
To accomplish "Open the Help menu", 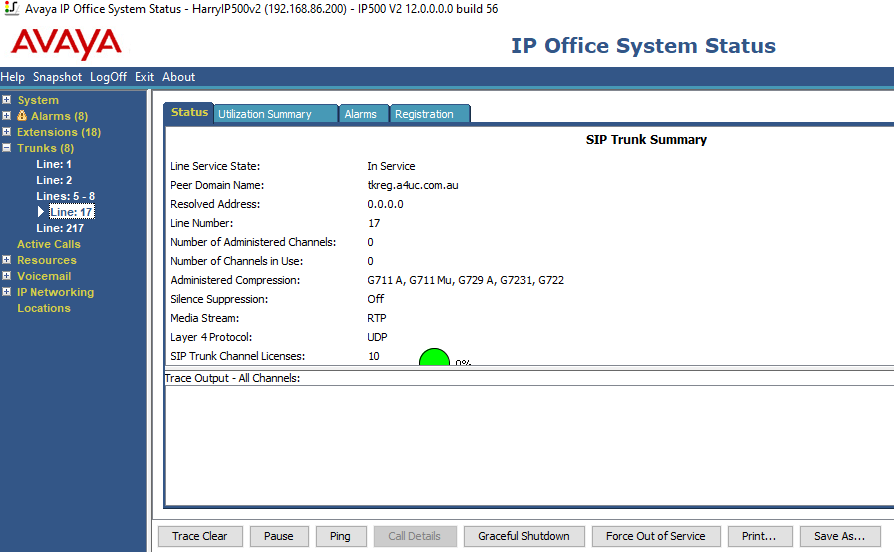I will pyautogui.click(x=13, y=77).
